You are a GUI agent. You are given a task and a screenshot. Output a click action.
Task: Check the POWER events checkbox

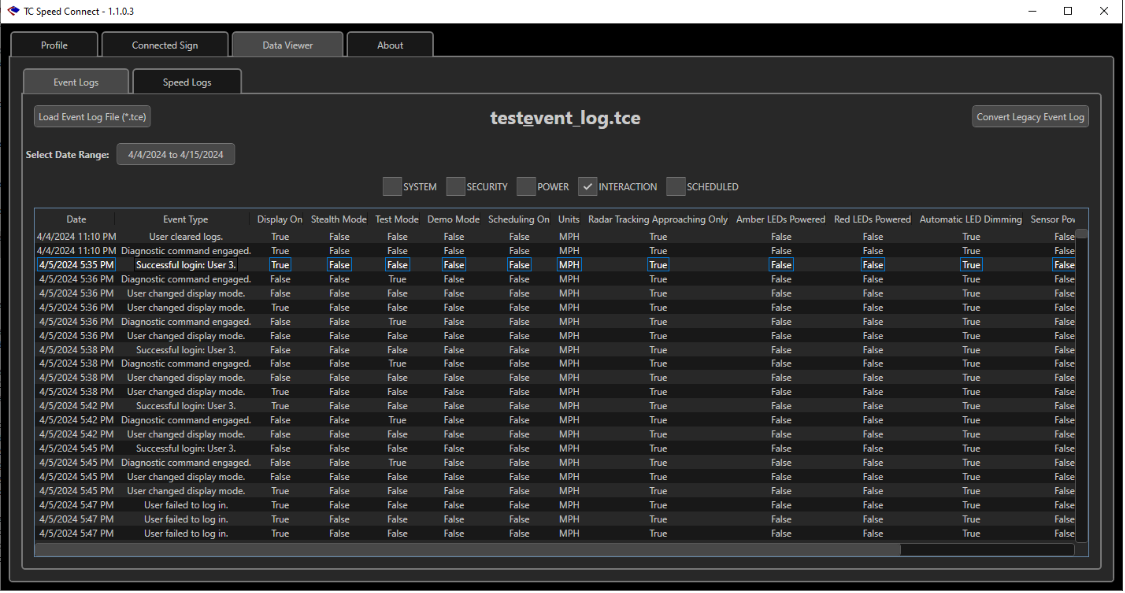pos(526,187)
